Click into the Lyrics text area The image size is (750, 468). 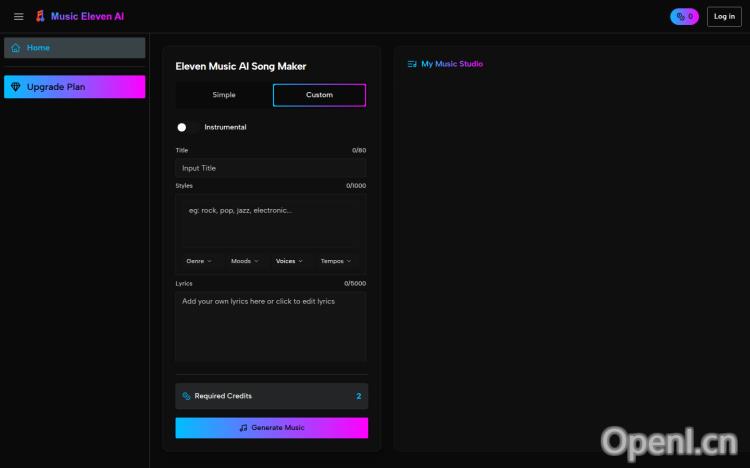tap(271, 326)
